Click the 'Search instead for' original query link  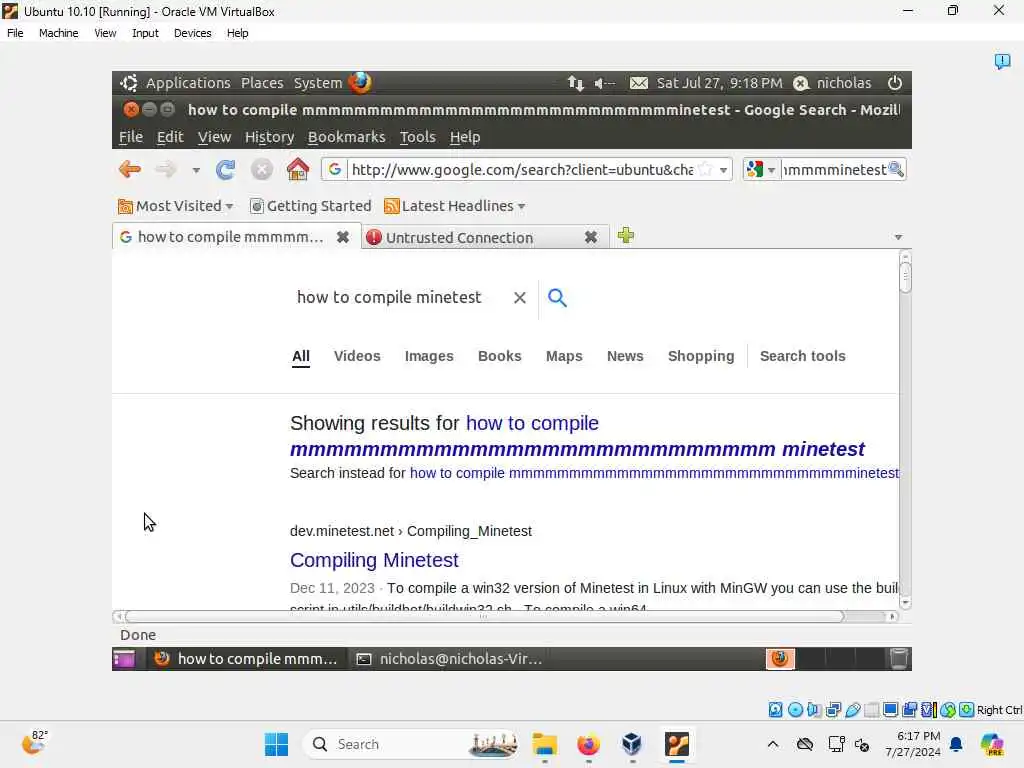[654, 473]
